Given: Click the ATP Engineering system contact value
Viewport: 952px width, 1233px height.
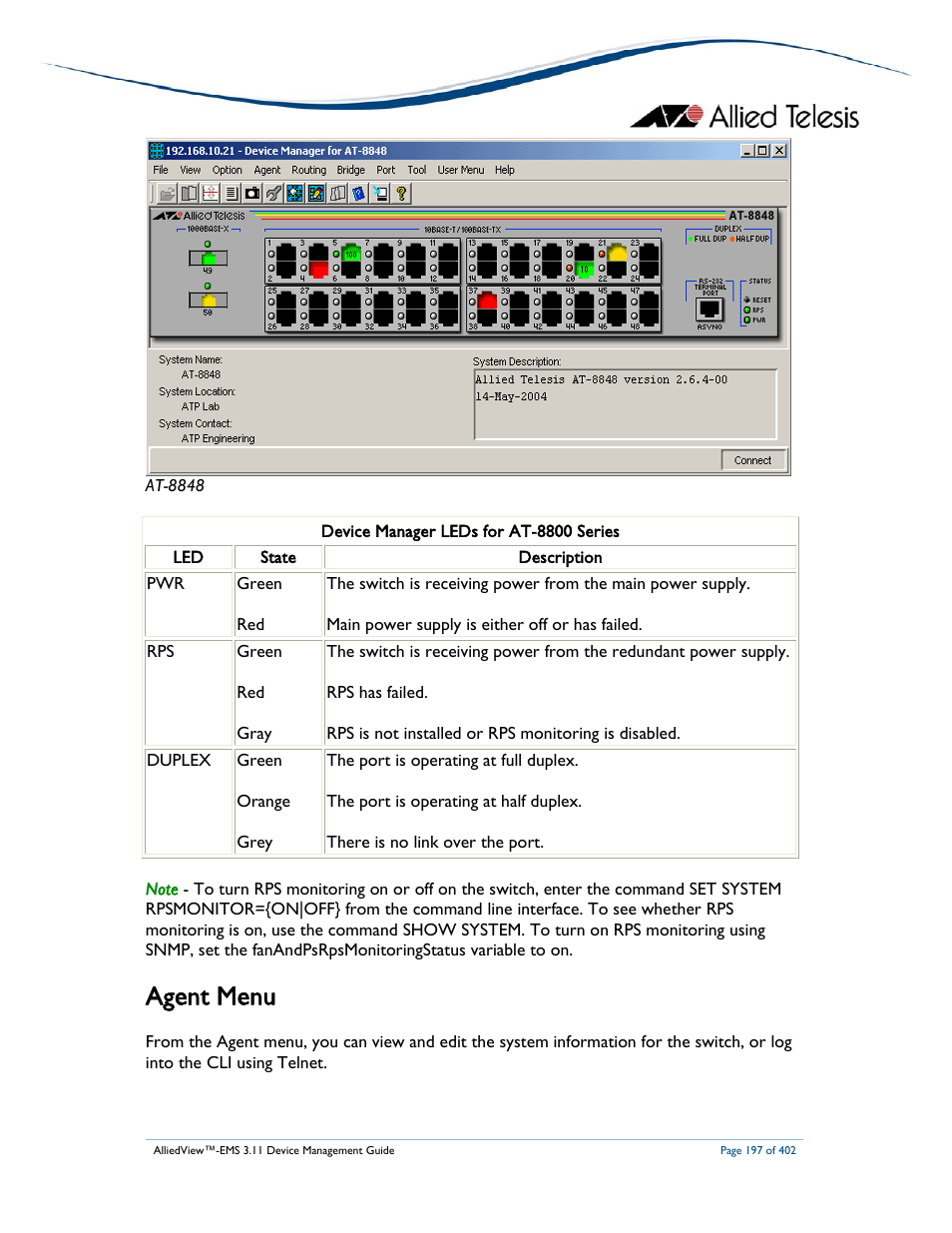Looking at the screenshot, I should (218, 439).
